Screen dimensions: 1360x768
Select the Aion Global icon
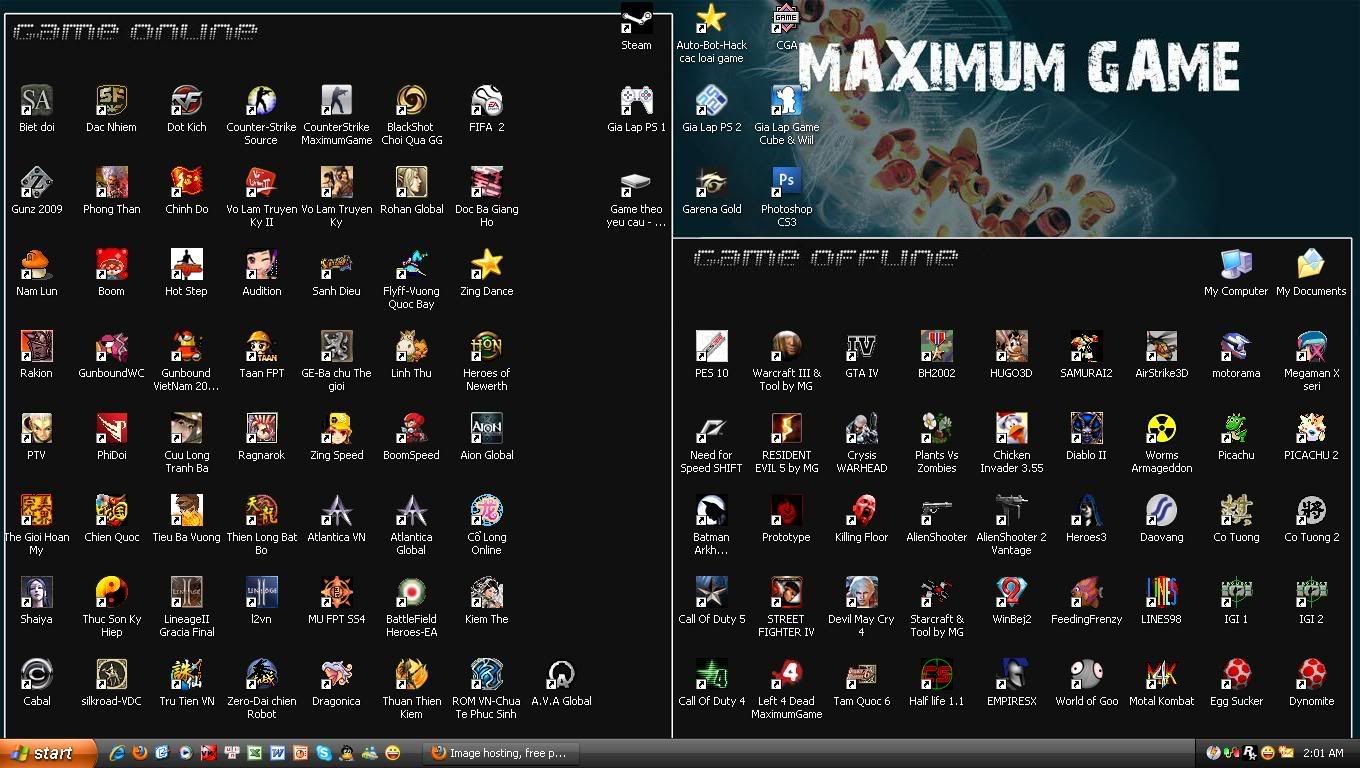click(486, 429)
